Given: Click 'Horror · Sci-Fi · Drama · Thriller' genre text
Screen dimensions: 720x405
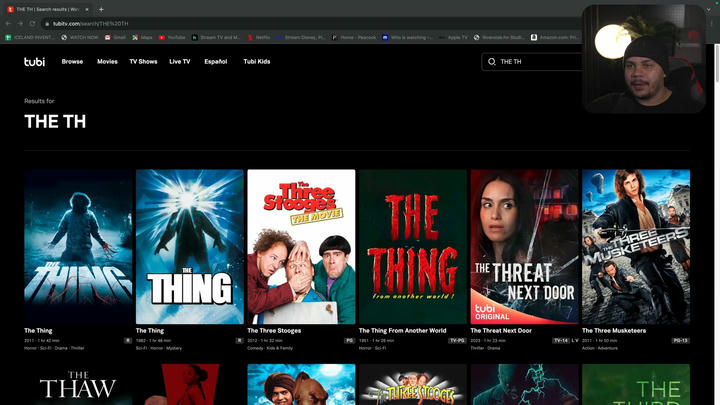Looking at the screenshot, I should point(54,348).
